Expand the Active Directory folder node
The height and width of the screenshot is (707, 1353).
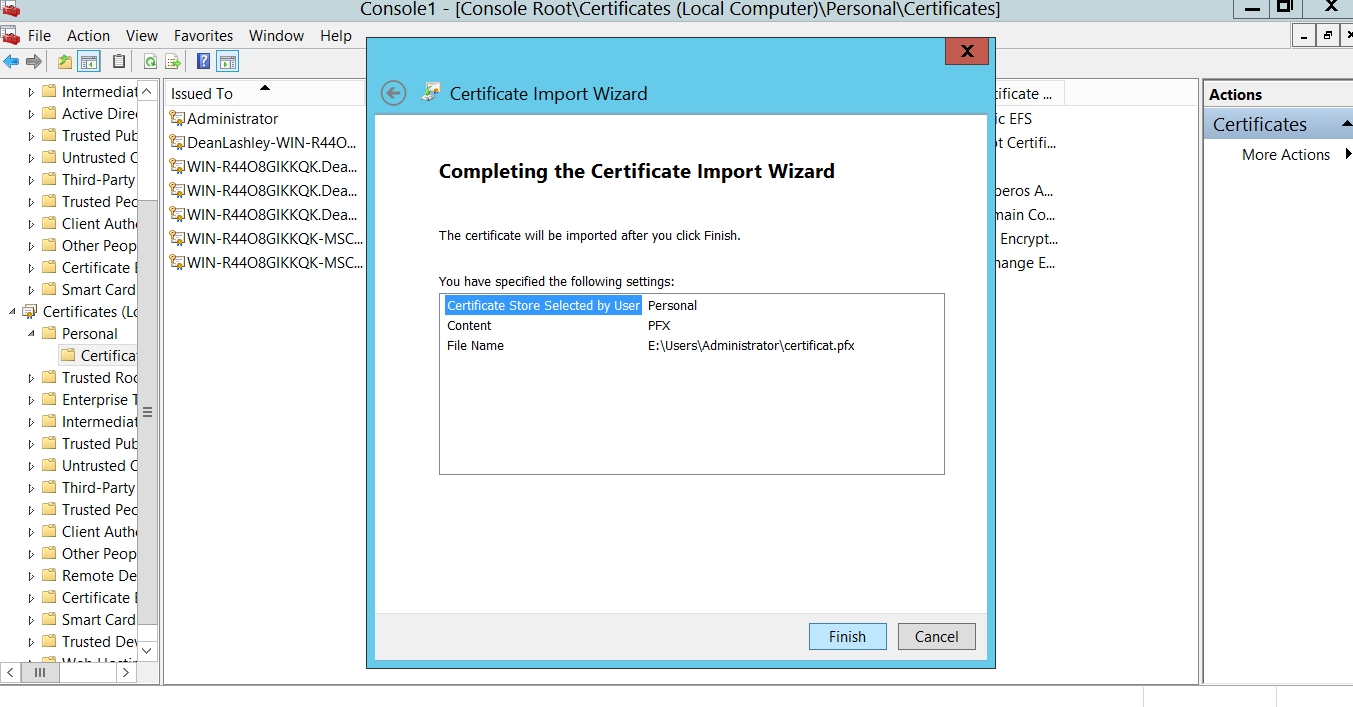pos(31,114)
